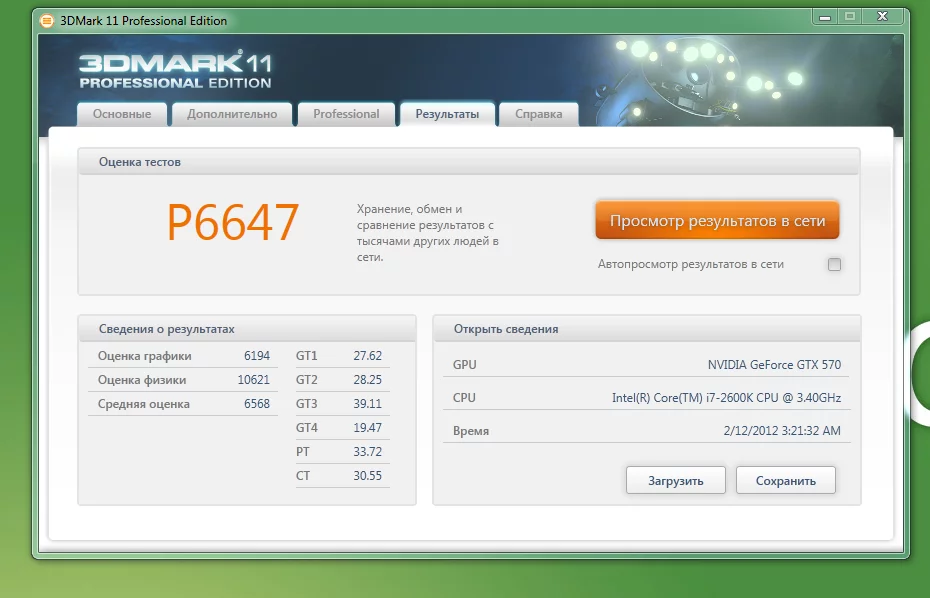Click the Сохранить button
The width and height of the screenshot is (930, 598).
pos(785,480)
